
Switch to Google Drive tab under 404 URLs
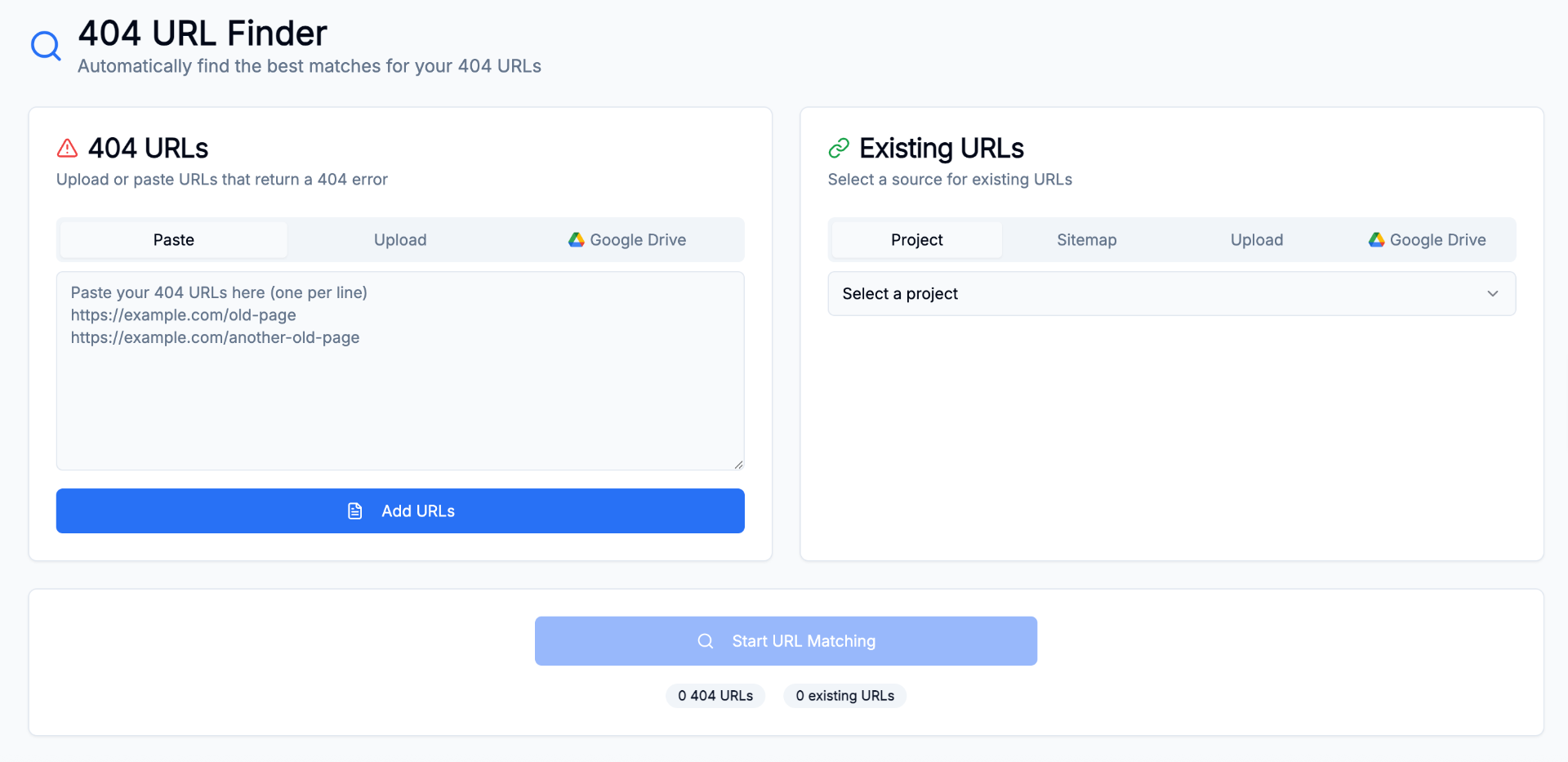(627, 239)
